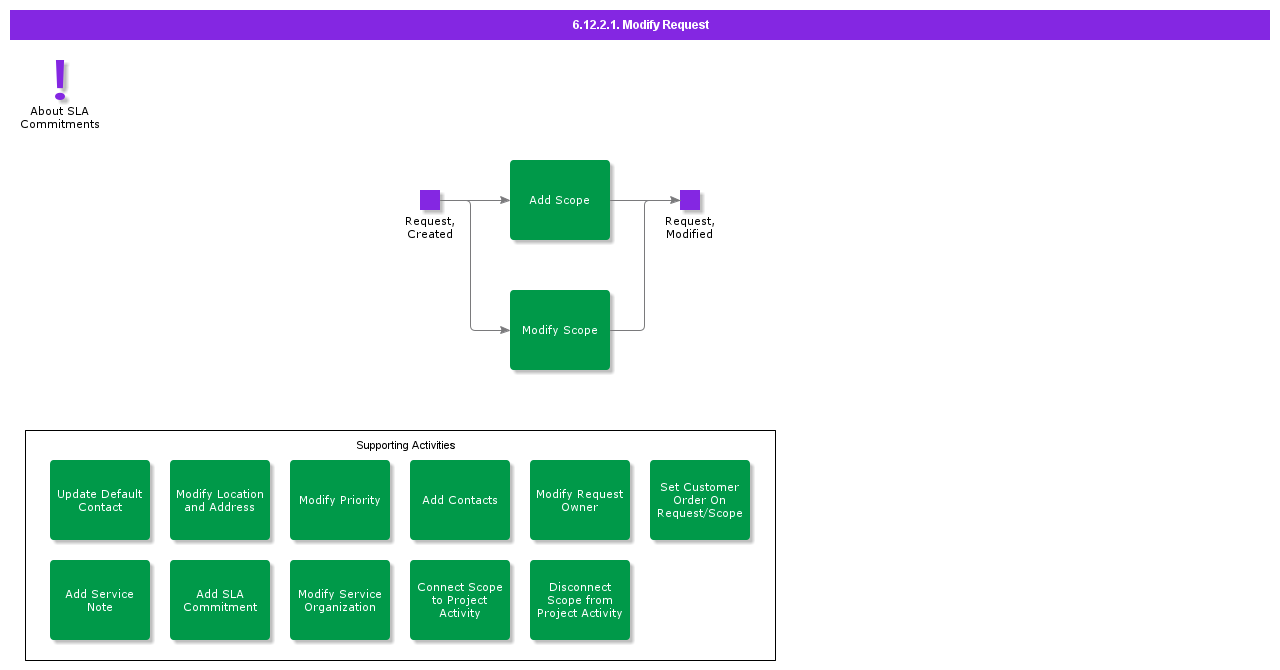Open Set Customer Order On Request/Scope

tap(700, 500)
